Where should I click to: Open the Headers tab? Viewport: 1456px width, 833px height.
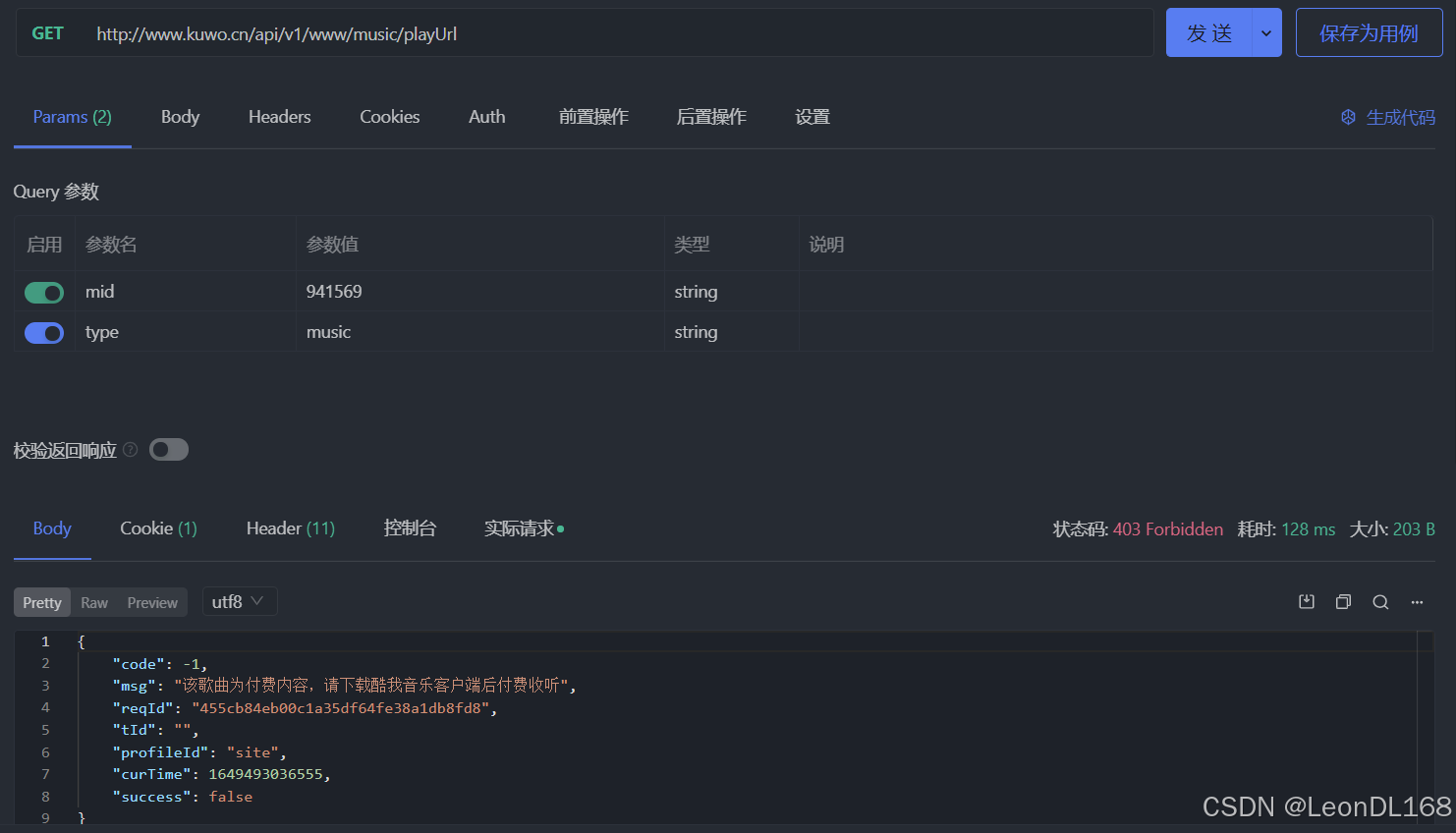tap(280, 117)
